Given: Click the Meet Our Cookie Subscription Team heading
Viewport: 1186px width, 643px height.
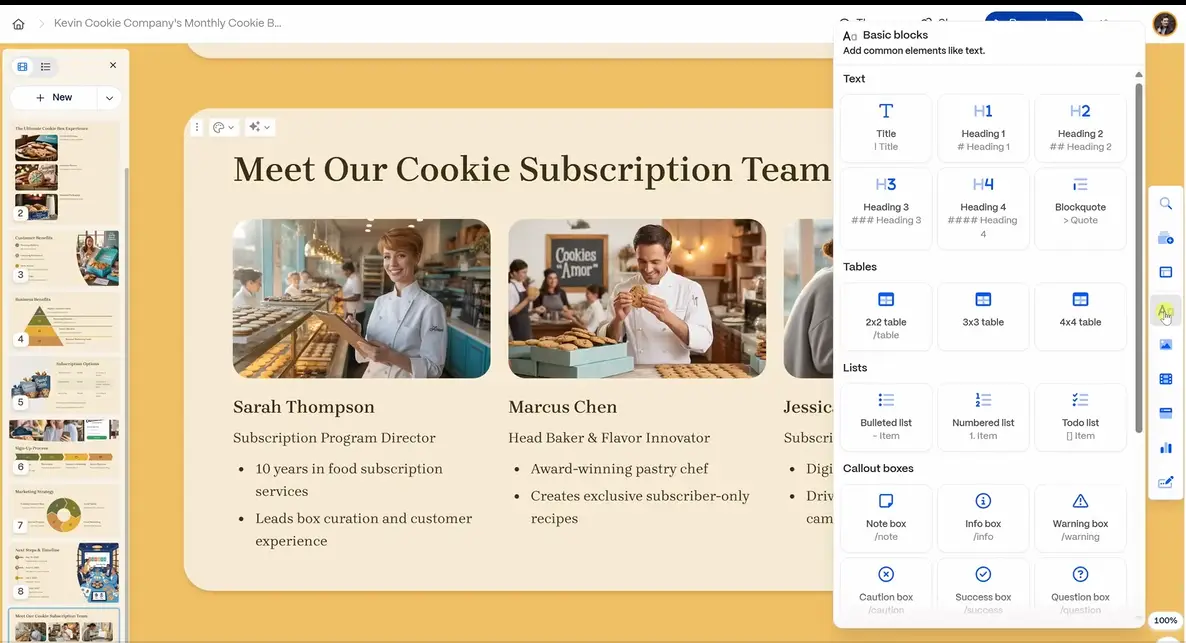Looking at the screenshot, I should point(532,169).
